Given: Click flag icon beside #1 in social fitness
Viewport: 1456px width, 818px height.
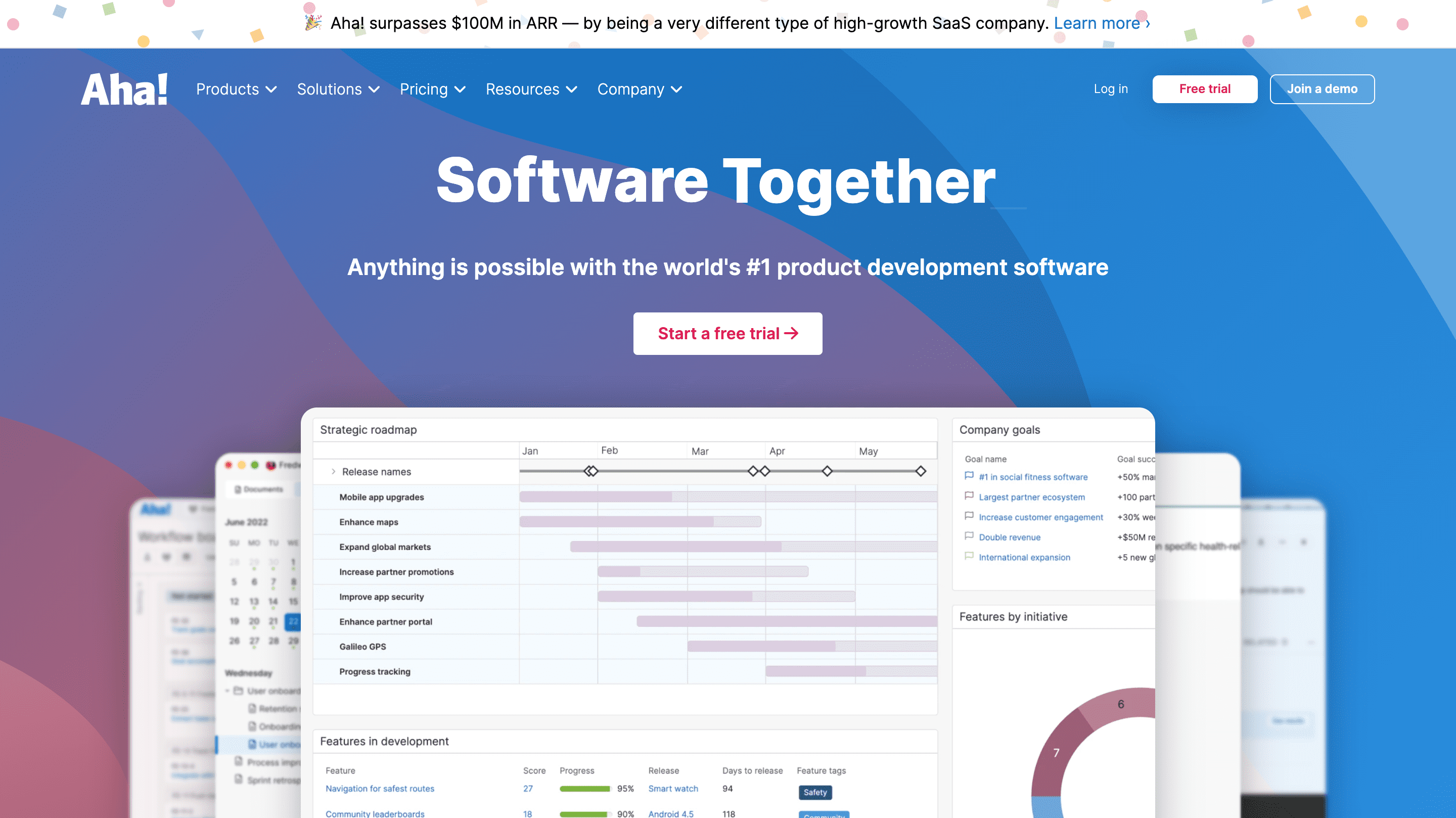Looking at the screenshot, I should (969, 476).
